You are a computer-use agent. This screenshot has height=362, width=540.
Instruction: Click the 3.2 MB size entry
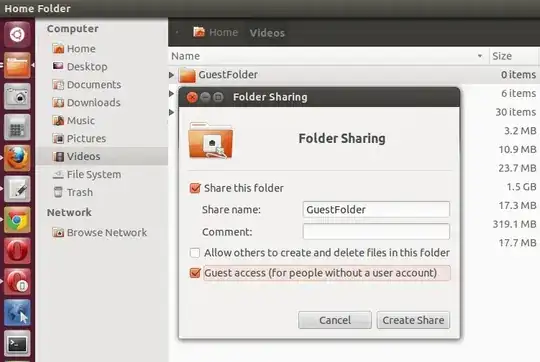pos(520,131)
